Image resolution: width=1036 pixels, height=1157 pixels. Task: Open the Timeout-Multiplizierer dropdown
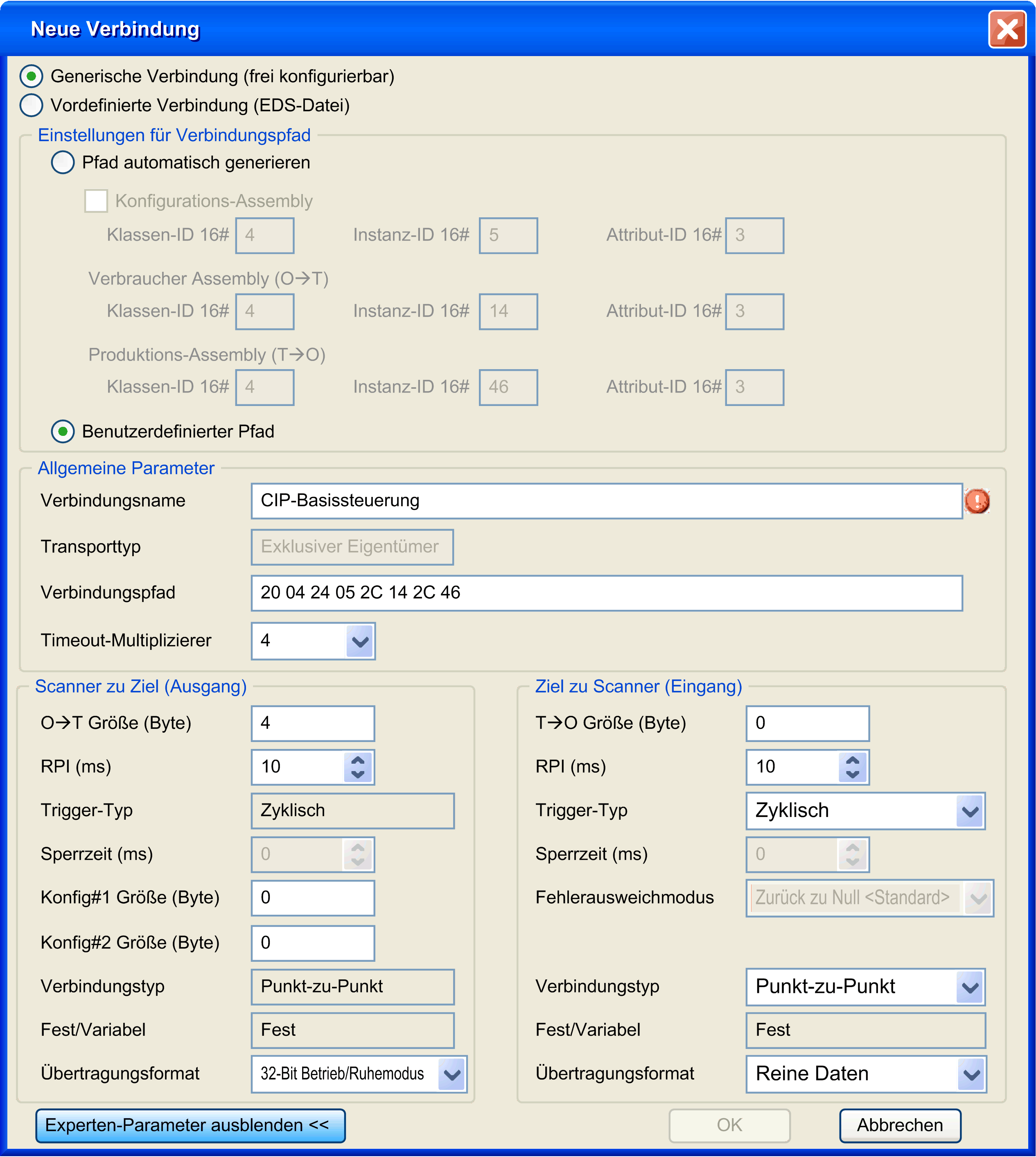360,641
